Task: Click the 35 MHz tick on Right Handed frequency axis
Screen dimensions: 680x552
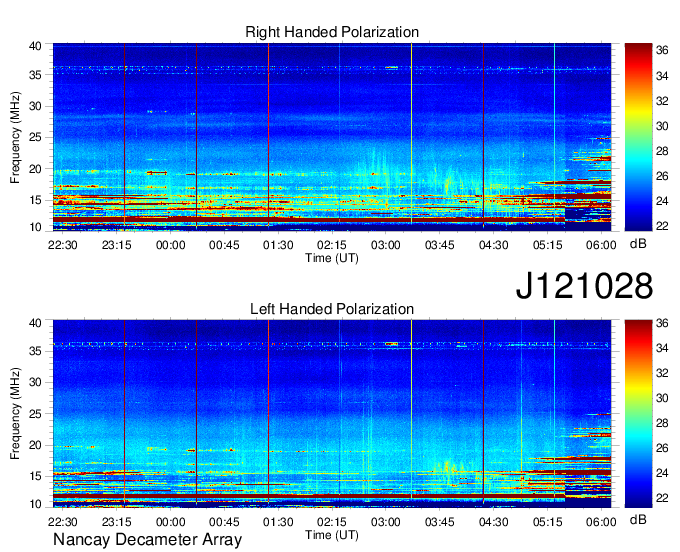Action: click(36, 75)
